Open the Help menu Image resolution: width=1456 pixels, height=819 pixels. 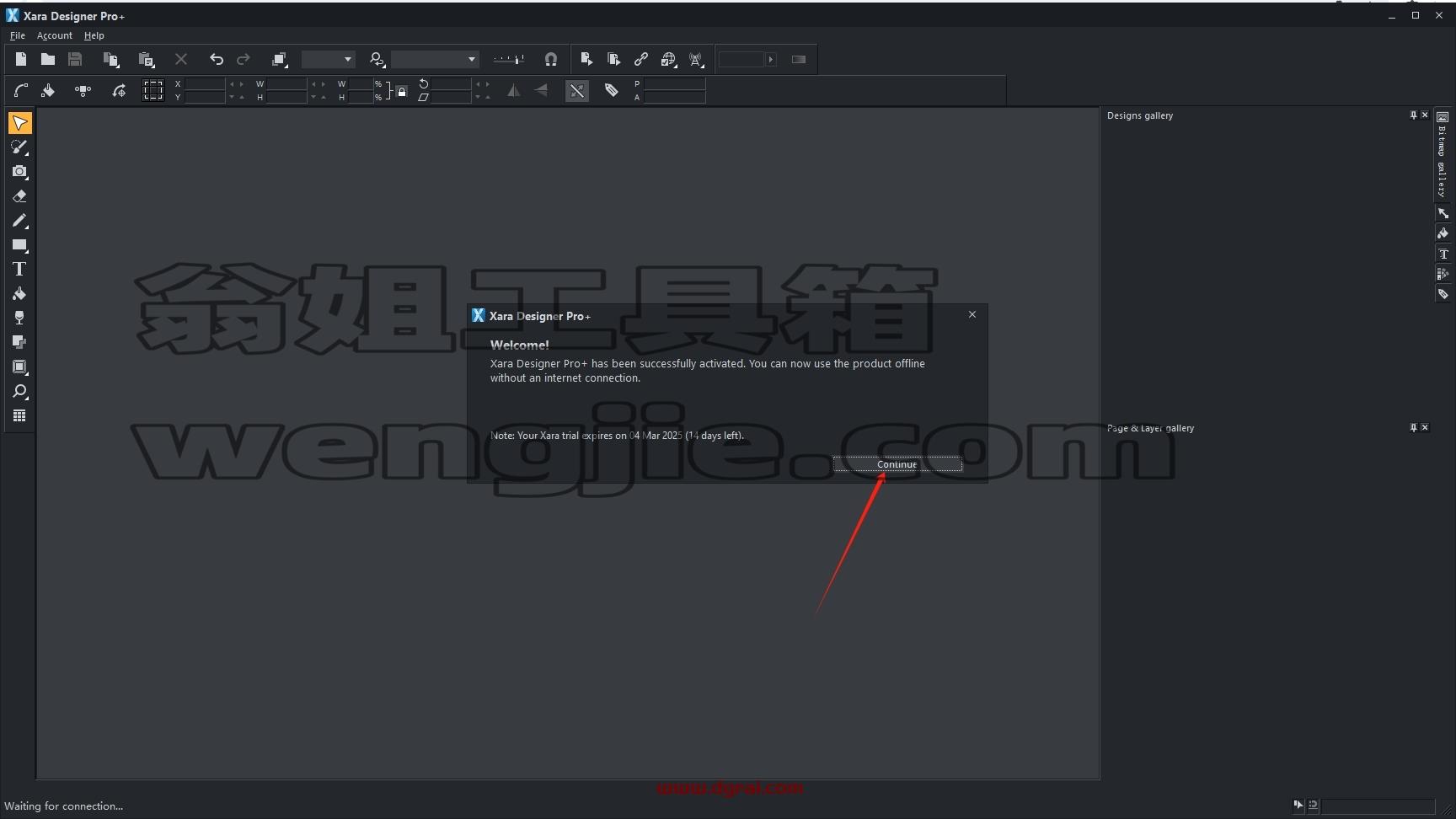(x=94, y=35)
